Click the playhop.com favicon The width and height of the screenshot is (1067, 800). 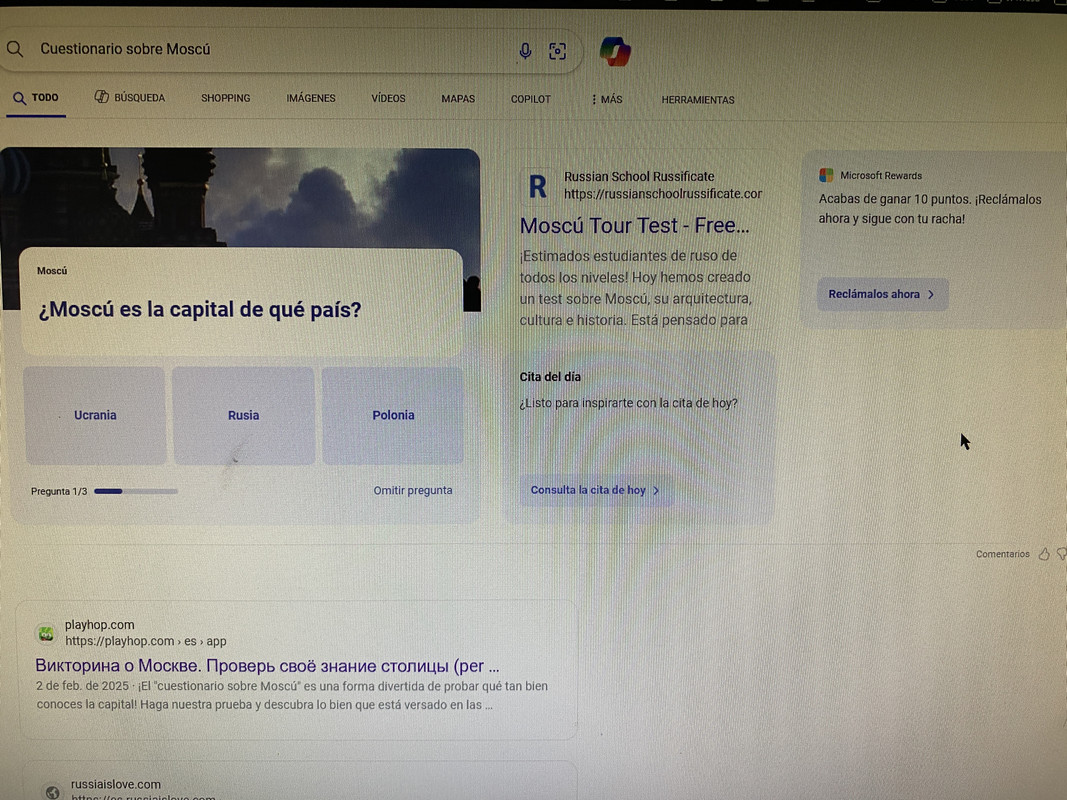(x=46, y=633)
